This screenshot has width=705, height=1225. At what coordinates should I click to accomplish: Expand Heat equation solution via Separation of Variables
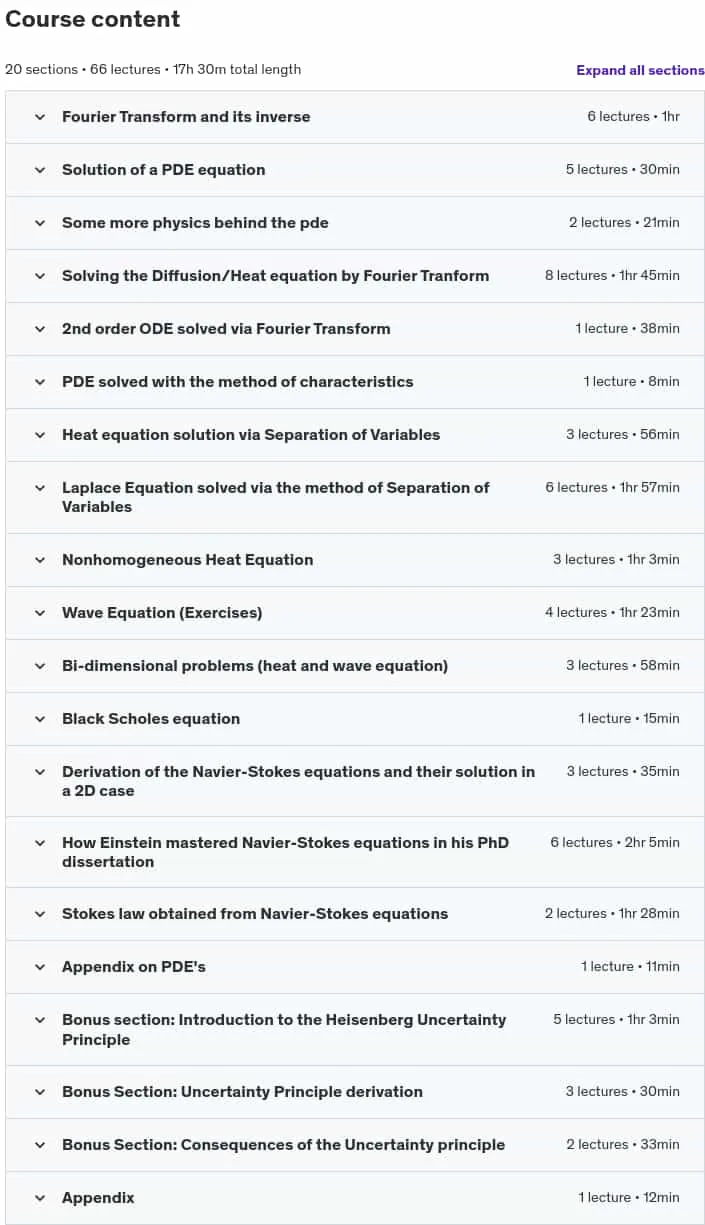[355, 435]
